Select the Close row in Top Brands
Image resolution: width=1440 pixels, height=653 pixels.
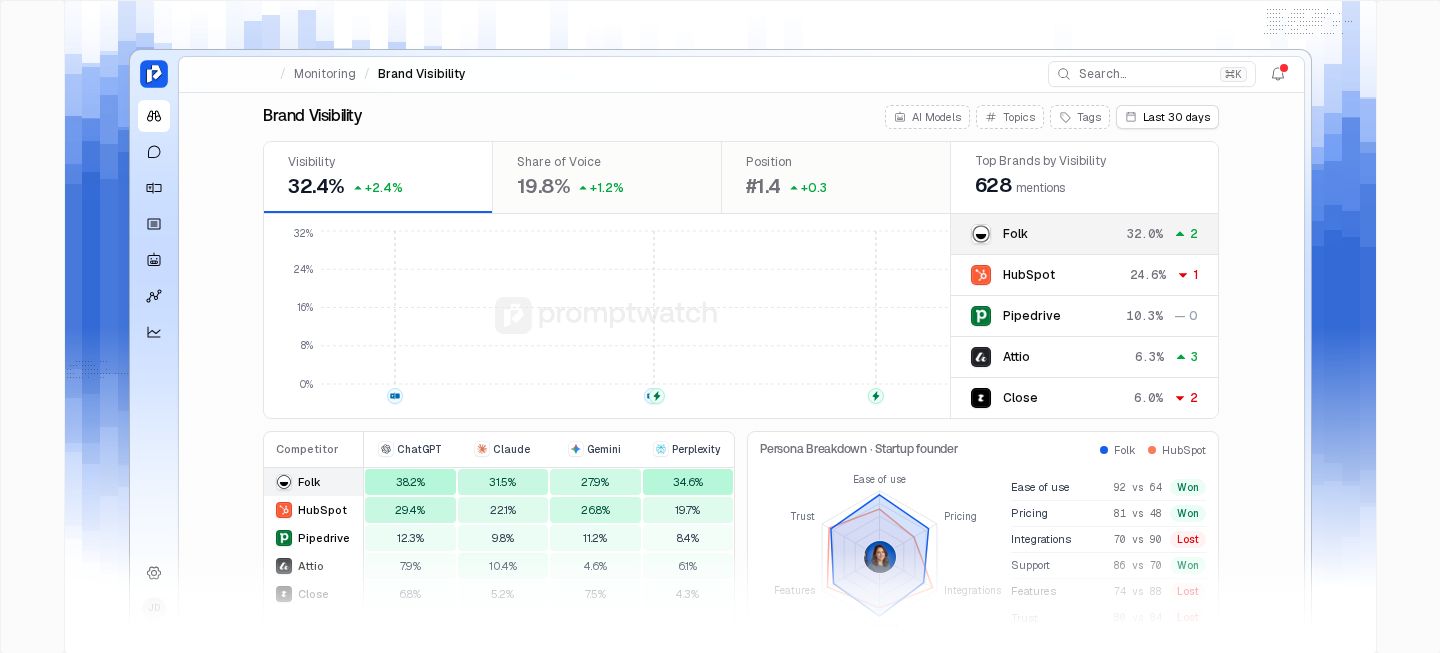coord(1084,398)
